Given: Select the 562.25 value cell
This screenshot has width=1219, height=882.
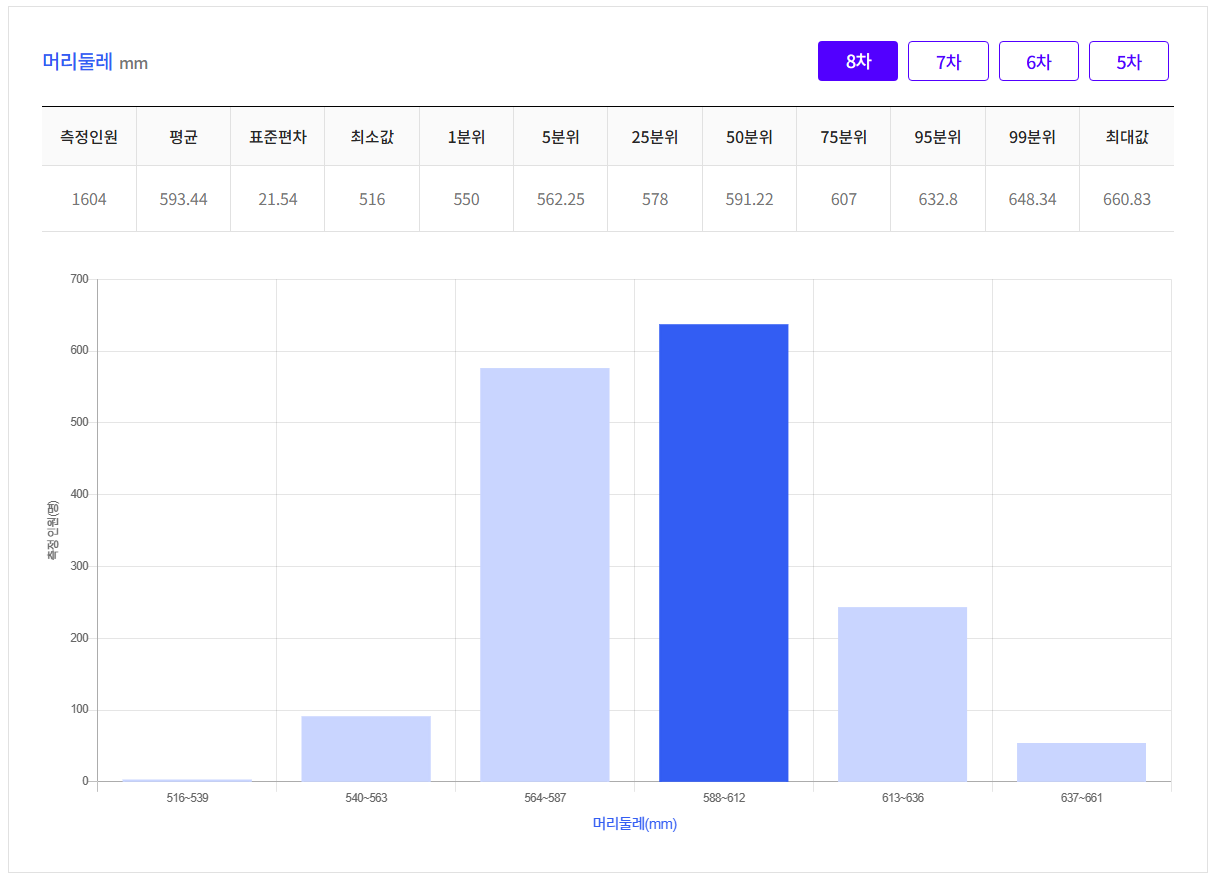Looking at the screenshot, I should pyautogui.click(x=561, y=199).
